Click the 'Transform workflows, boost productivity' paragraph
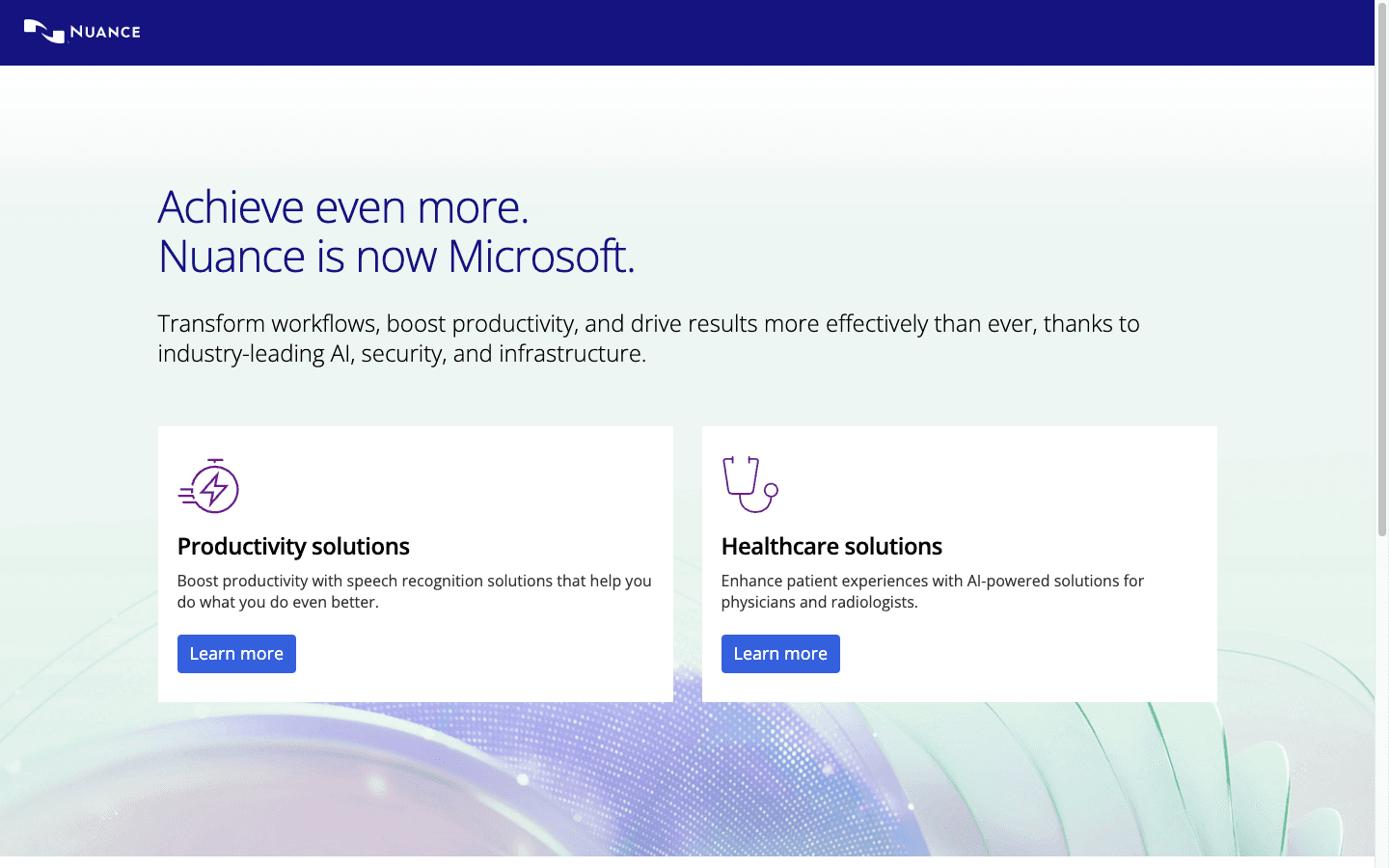Image resolution: width=1389 pixels, height=868 pixels. (648, 339)
